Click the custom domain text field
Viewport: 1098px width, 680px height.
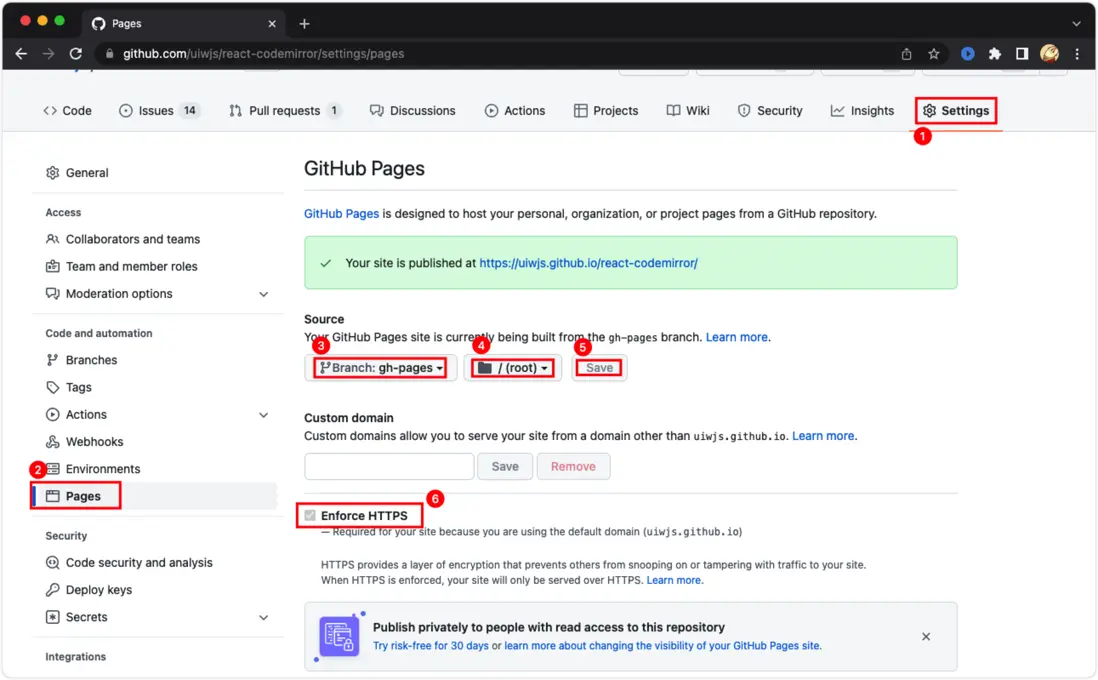click(x=389, y=467)
